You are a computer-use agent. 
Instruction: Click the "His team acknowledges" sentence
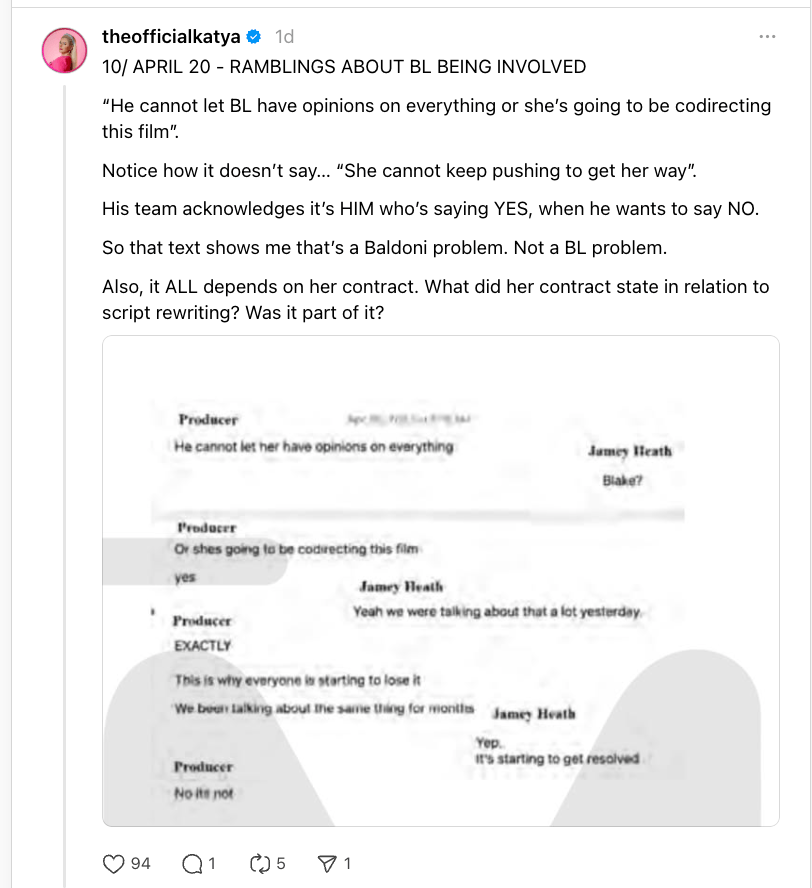[x=430, y=210]
